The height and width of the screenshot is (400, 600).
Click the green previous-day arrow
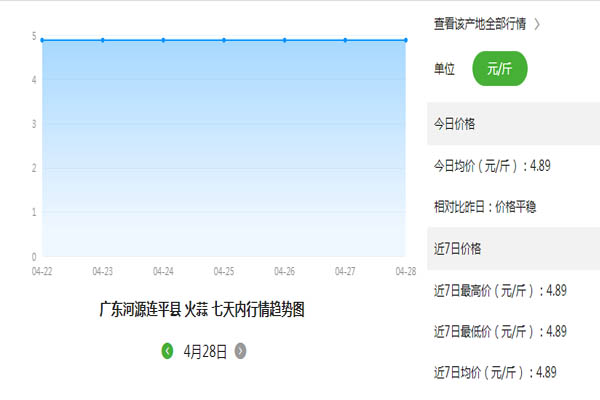pos(167,351)
